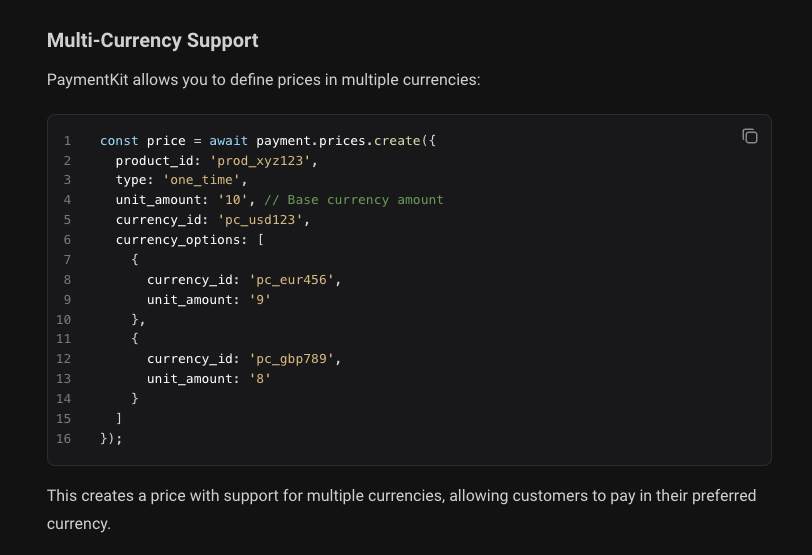Click line number 6 beside currency_options
812x555 pixels.
(67, 240)
